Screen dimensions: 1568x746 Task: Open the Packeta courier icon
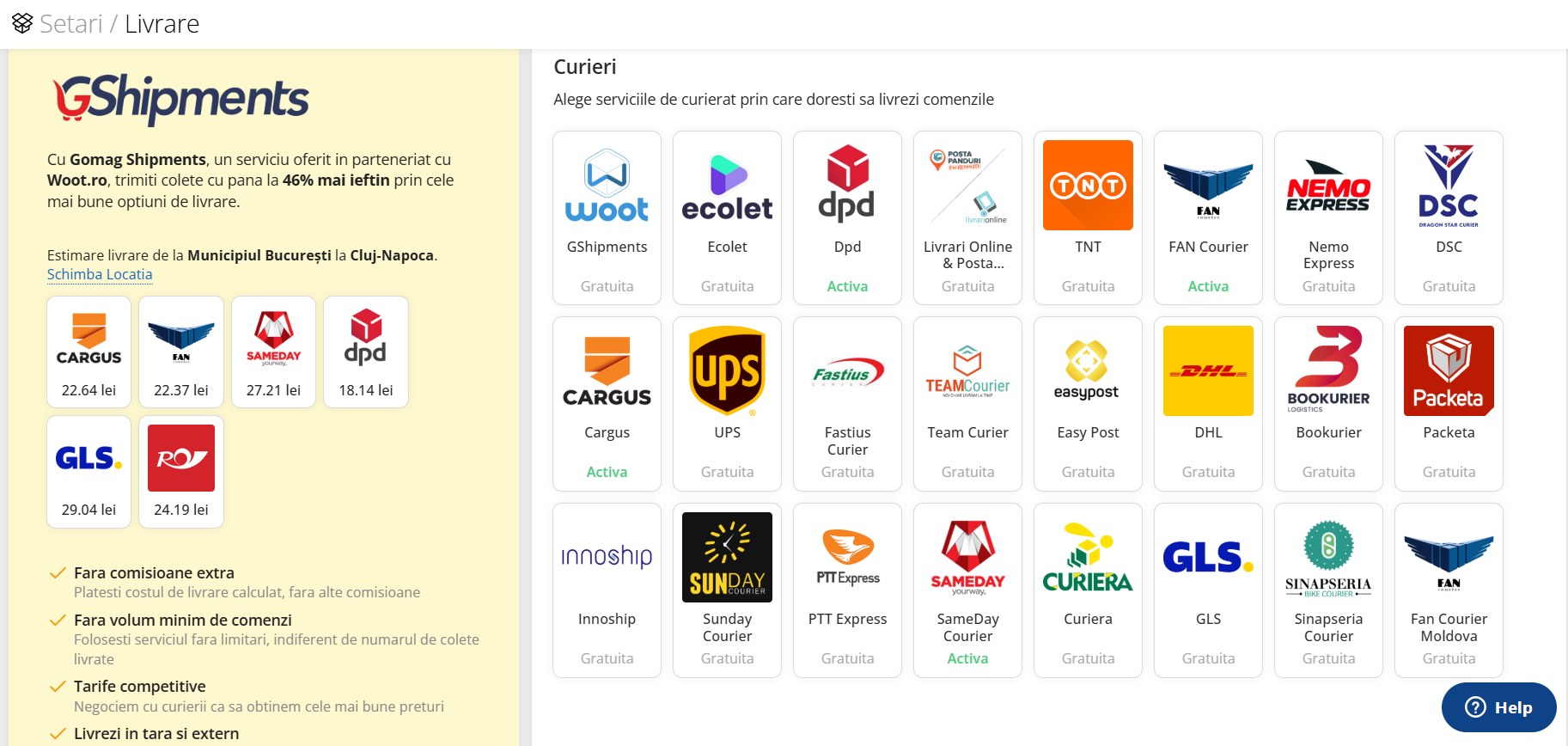1449,371
